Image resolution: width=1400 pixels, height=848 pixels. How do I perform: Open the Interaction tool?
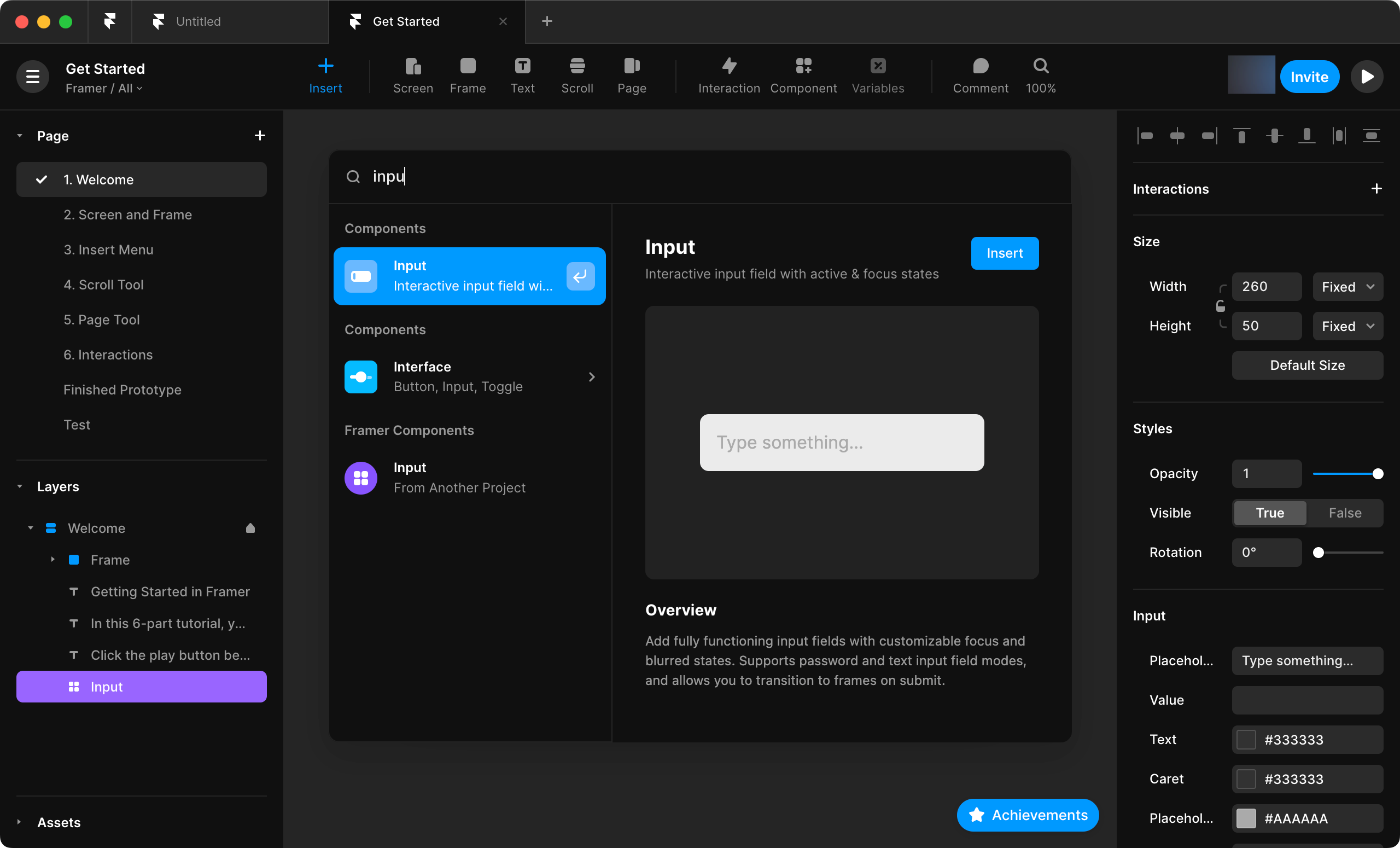pos(729,75)
